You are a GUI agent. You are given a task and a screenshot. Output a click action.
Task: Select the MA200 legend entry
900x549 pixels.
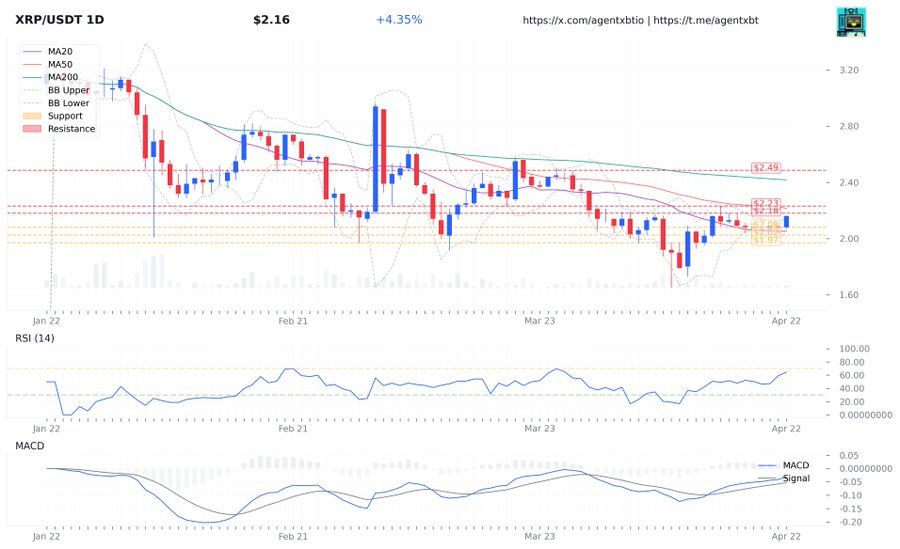pyautogui.click(x=51, y=77)
